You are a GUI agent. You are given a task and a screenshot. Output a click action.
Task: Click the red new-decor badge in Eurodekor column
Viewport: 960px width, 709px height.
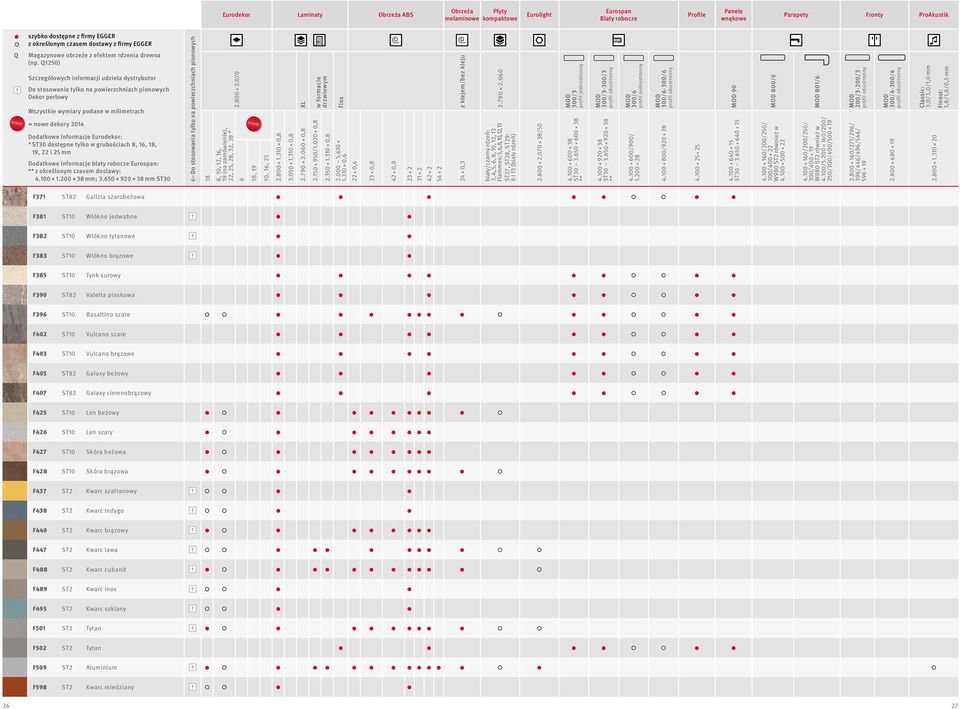pos(253,124)
